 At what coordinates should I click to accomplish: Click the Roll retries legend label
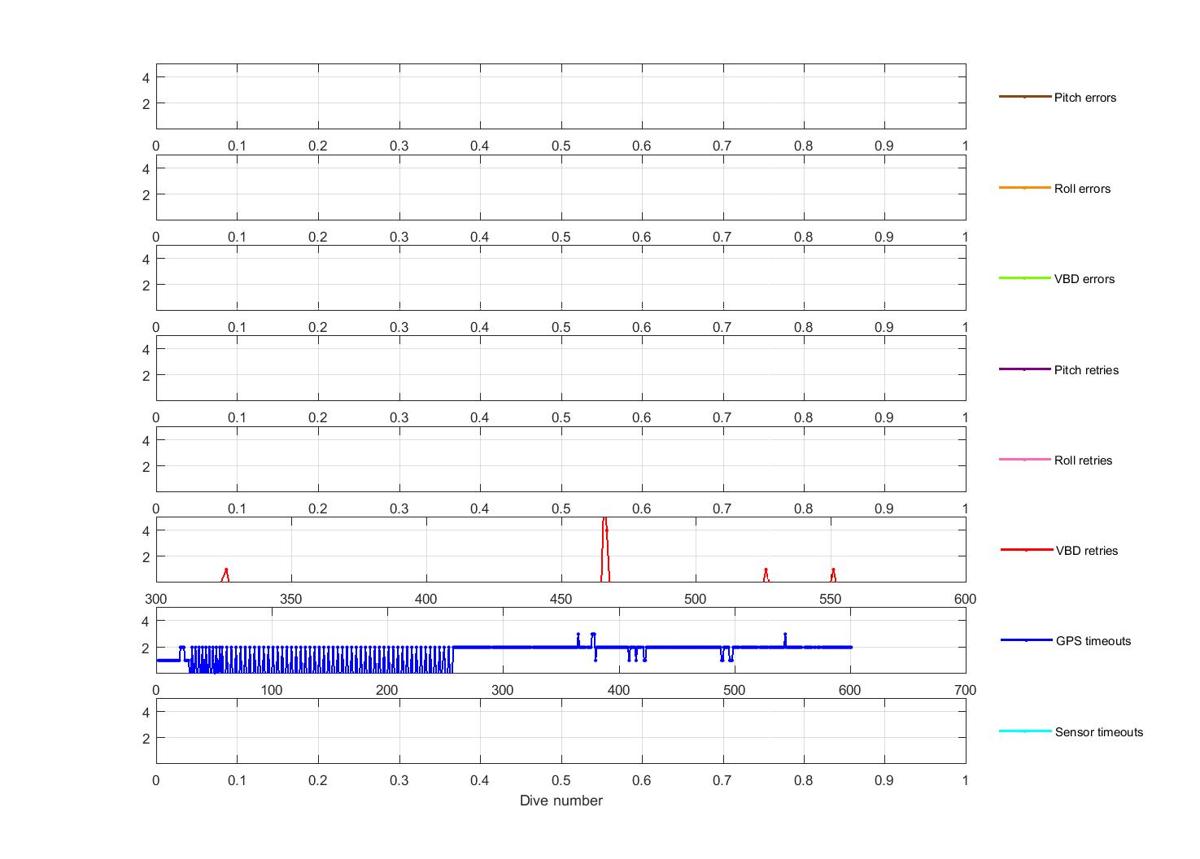(1083, 461)
